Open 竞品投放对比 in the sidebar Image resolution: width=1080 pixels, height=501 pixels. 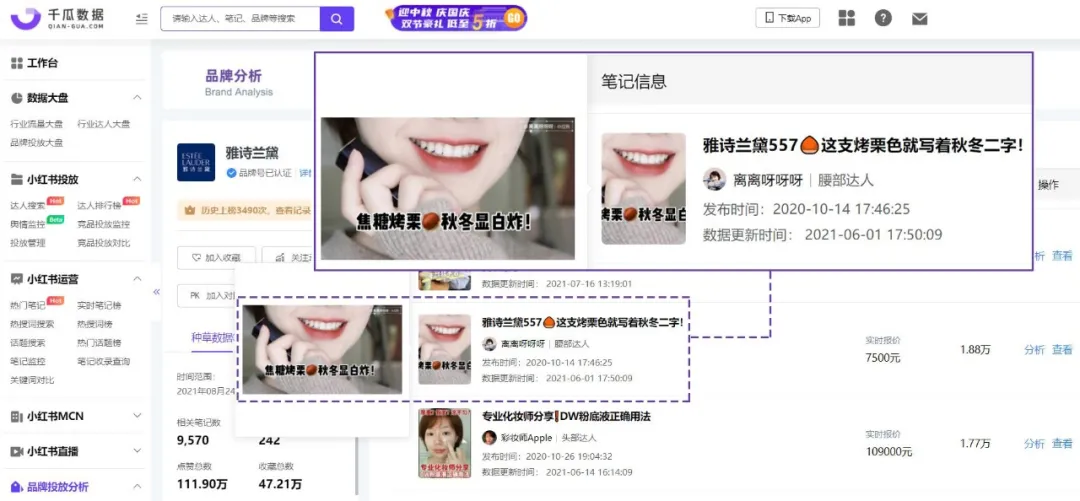(103, 243)
